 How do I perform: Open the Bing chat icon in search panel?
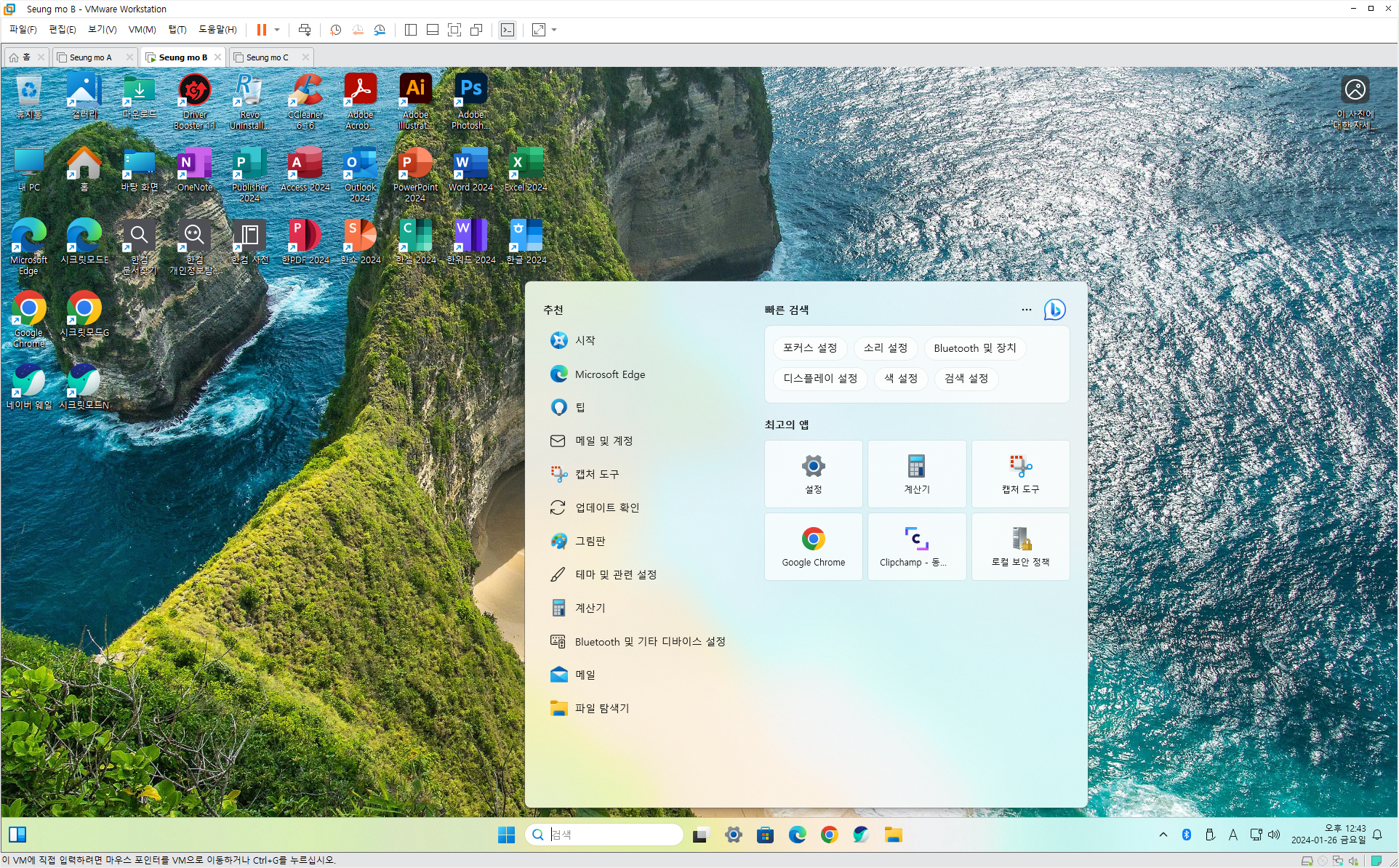click(x=1054, y=310)
